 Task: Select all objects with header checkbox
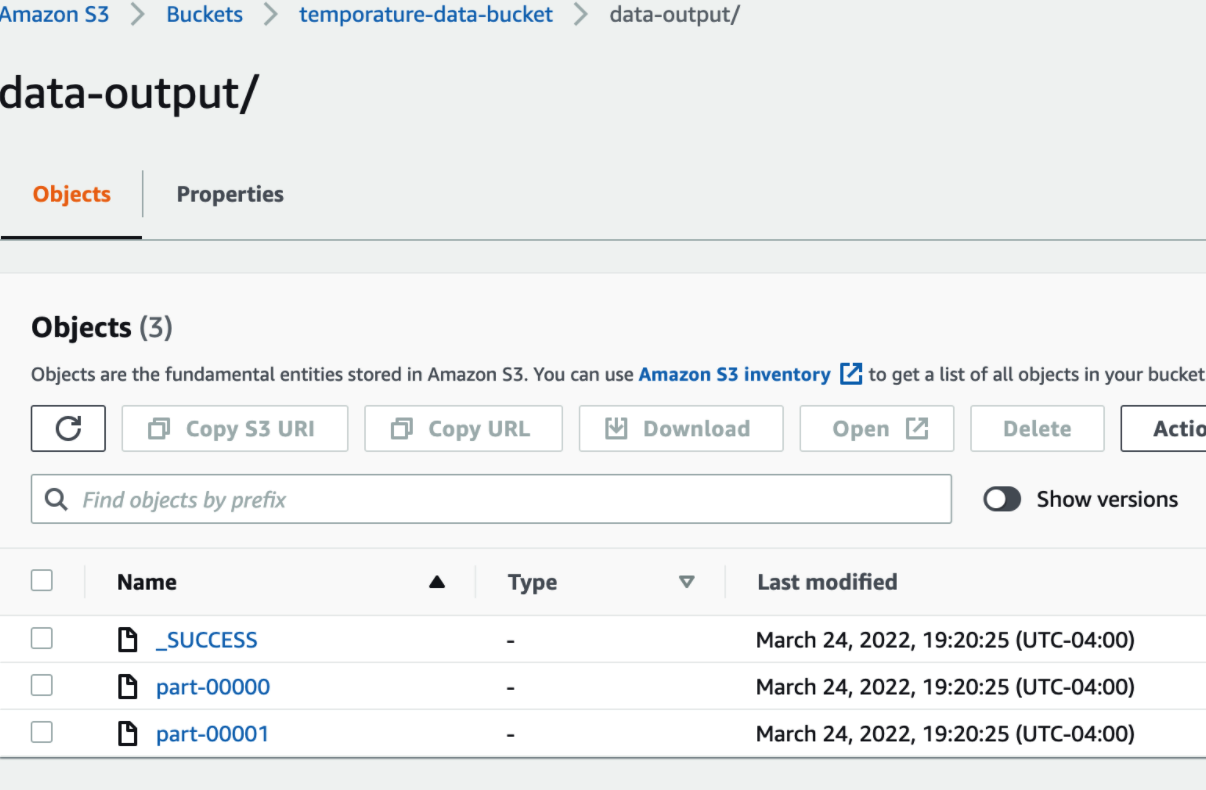(42, 580)
